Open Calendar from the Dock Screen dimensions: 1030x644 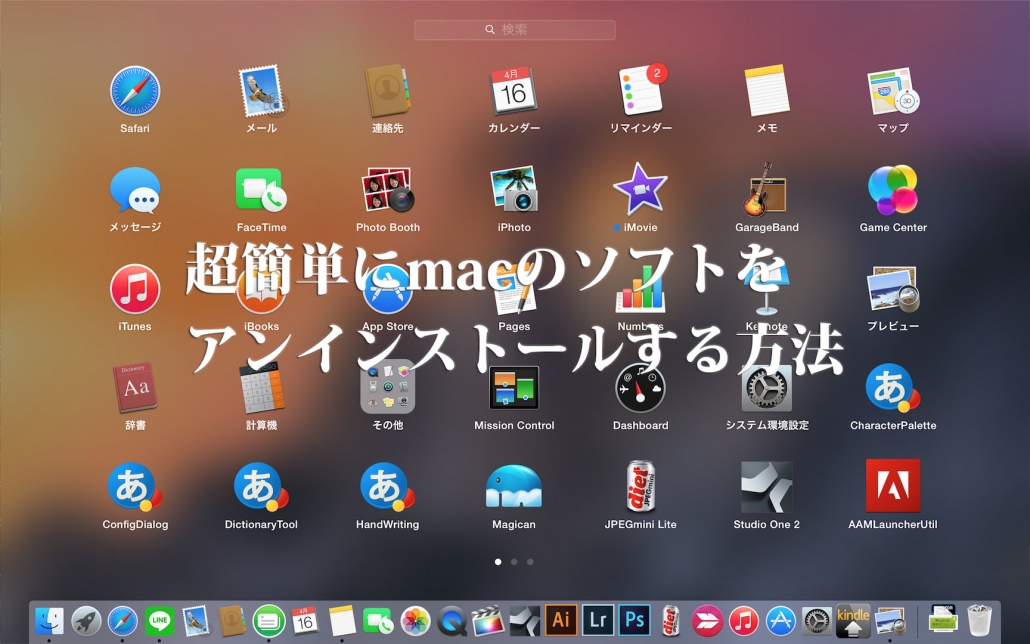[x=305, y=620]
